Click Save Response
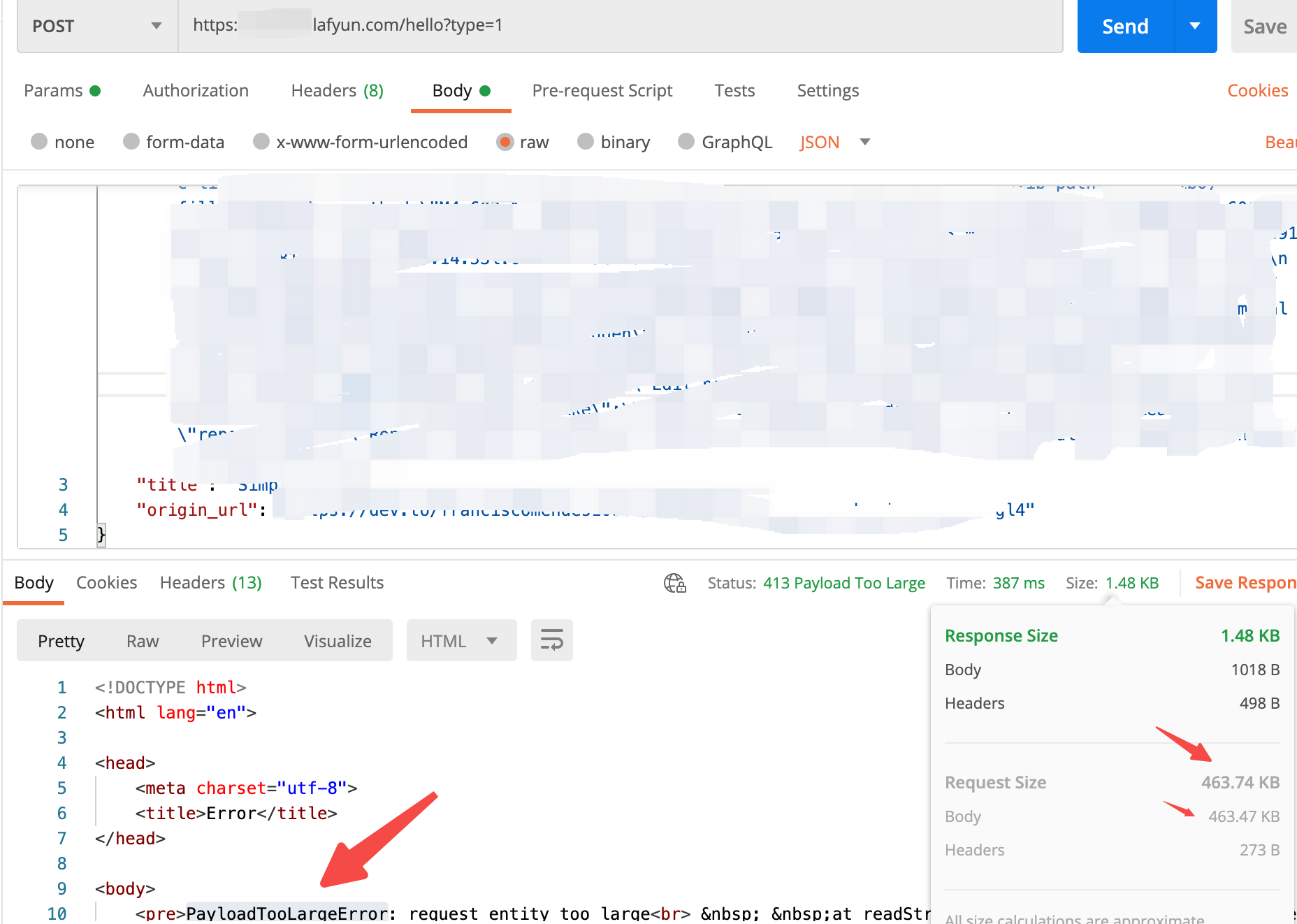1297x924 pixels. [1246, 583]
